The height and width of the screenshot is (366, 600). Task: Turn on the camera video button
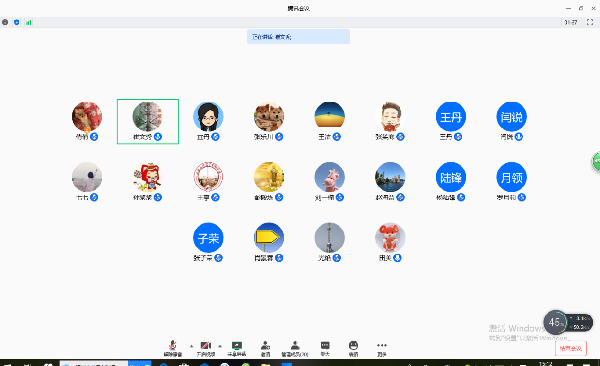[x=206, y=348]
